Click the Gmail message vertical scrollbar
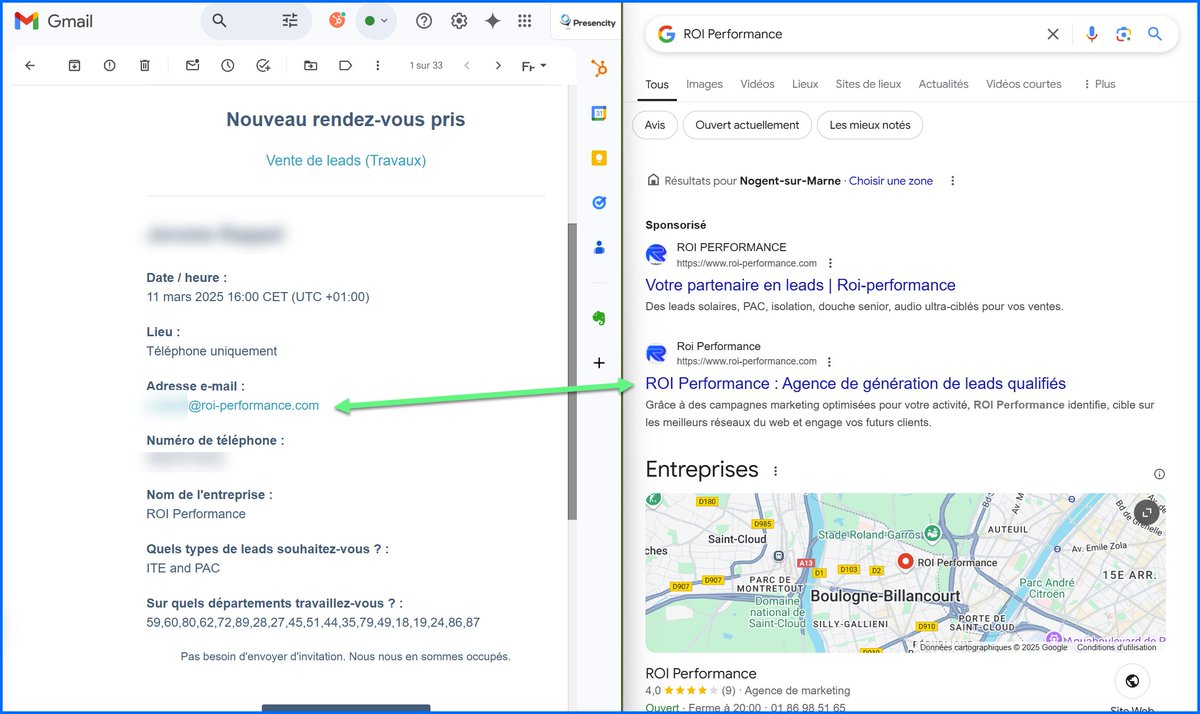The width and height of the screenshot is (1200, 714). pyautogui.click(x=572, y=370)
